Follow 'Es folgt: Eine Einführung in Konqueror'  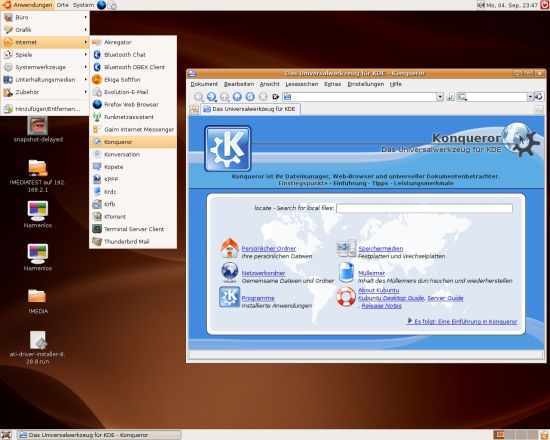point(465,321)
